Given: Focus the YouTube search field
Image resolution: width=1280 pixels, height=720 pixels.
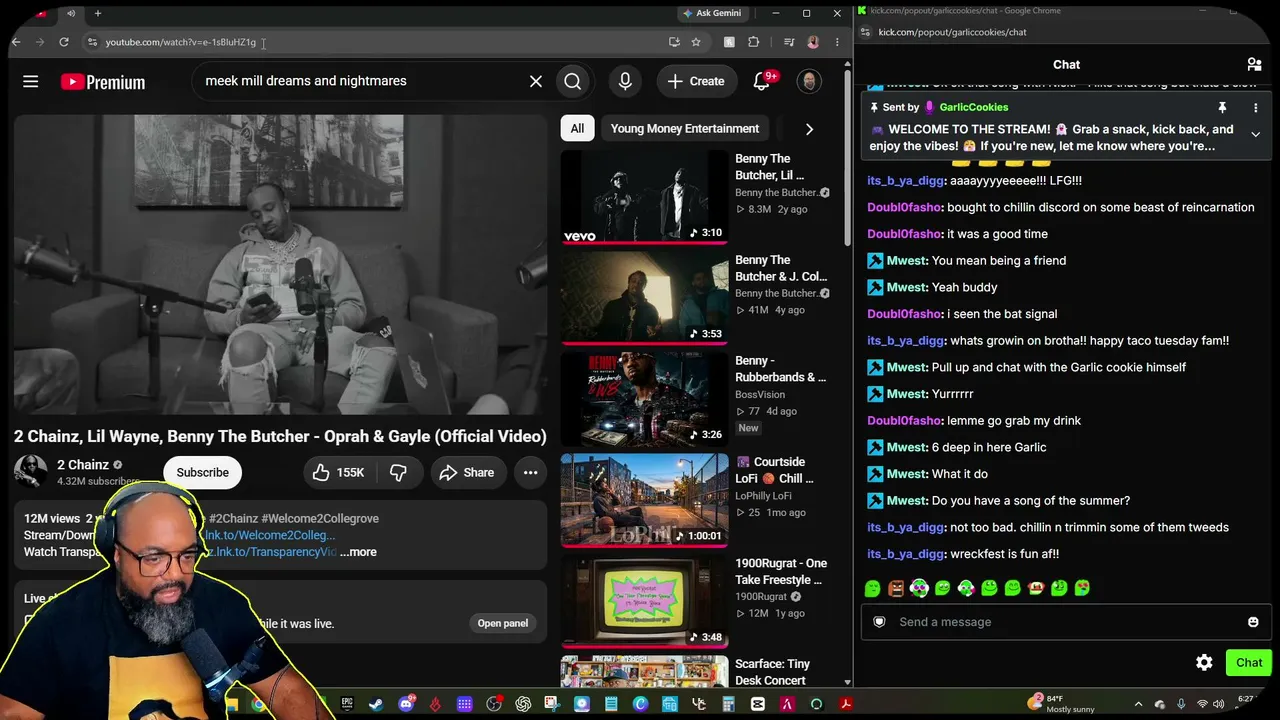Looking at the screenshot, I should (360, 81).
